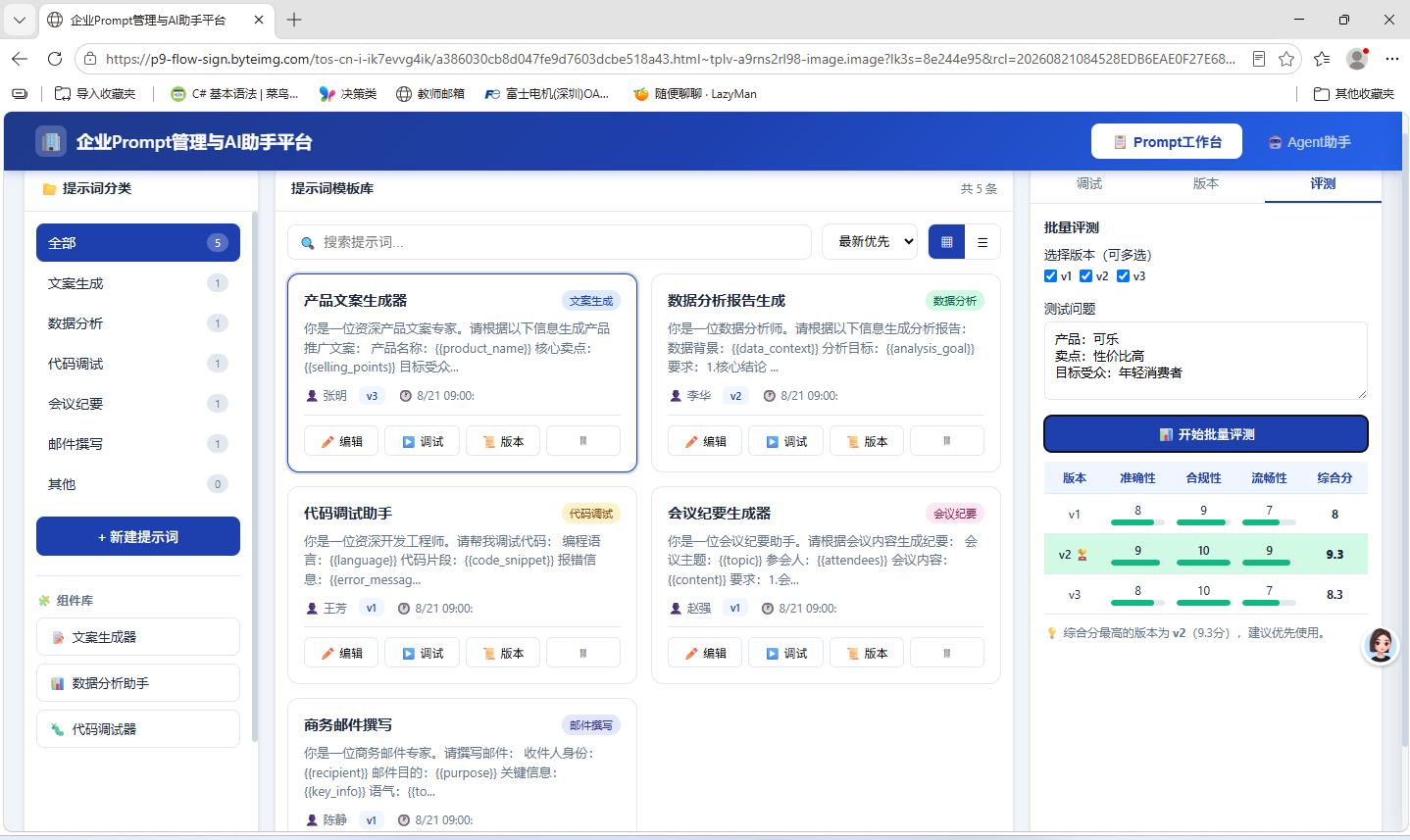The height and width of the screenshot is (840, 1410).
Task: Select 会议纪要 category in sidebar
Action: [138, 404]
